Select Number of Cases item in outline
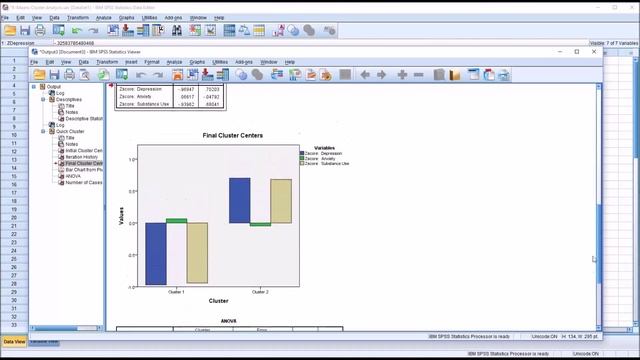This screenshot has width=640, height=360. point(84,182)
